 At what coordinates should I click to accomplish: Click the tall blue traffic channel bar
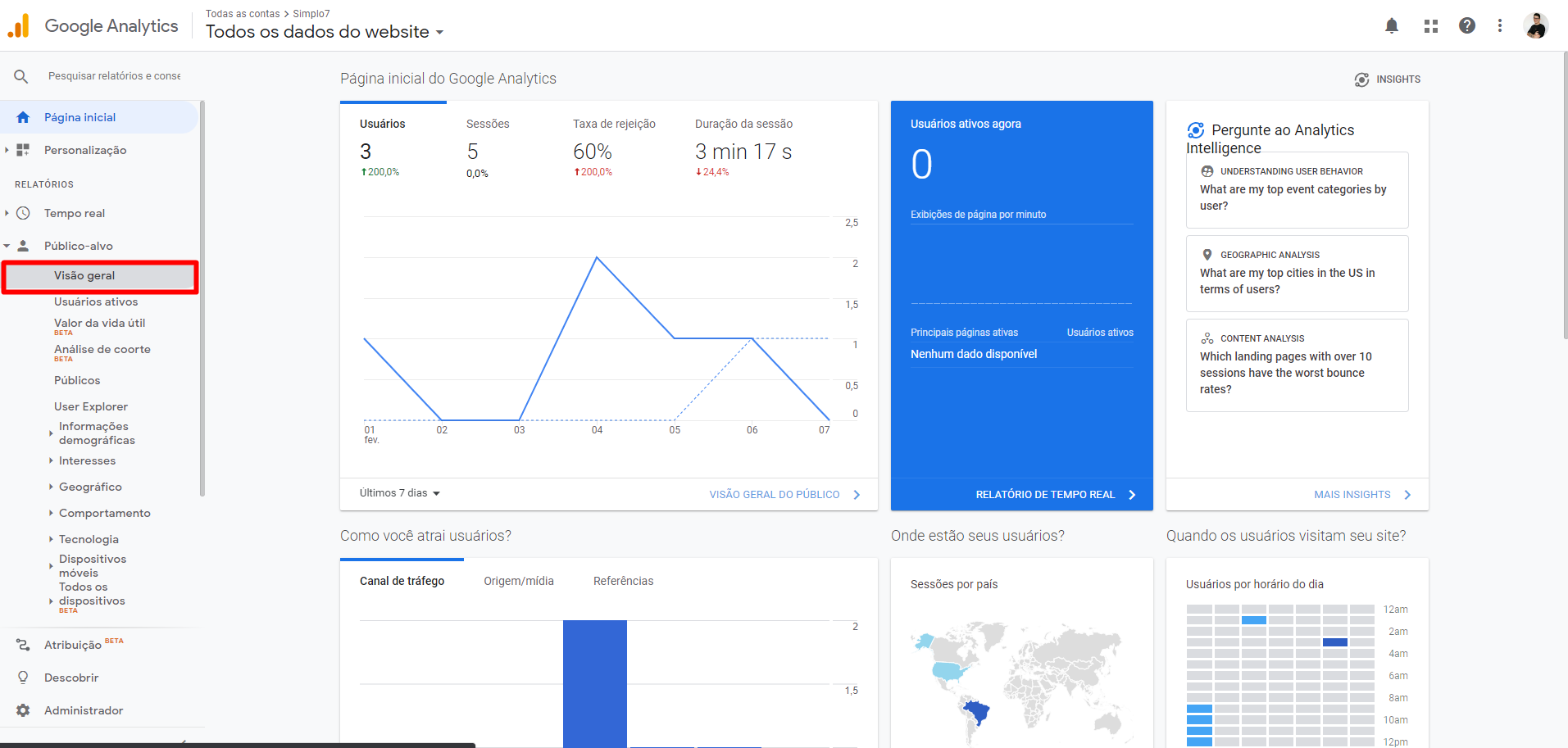(x=595, y=683)
